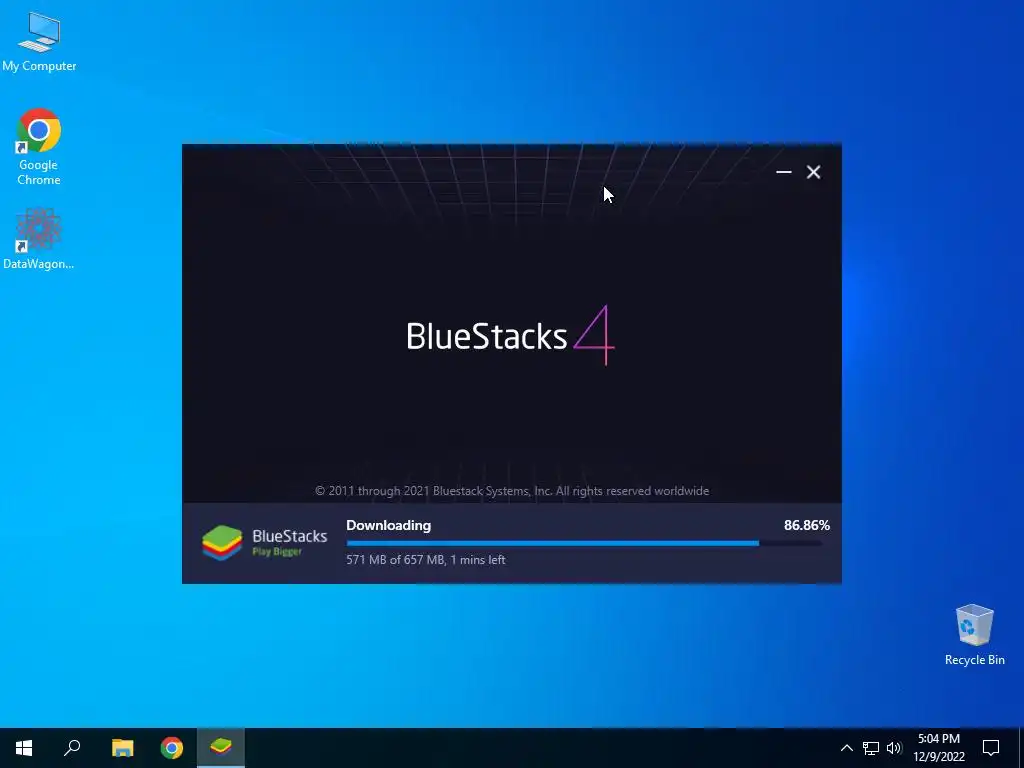The image size is (1024, 768).
Task: Click the BlueStacks 4 logo in installer
Action: click(510, 336)
